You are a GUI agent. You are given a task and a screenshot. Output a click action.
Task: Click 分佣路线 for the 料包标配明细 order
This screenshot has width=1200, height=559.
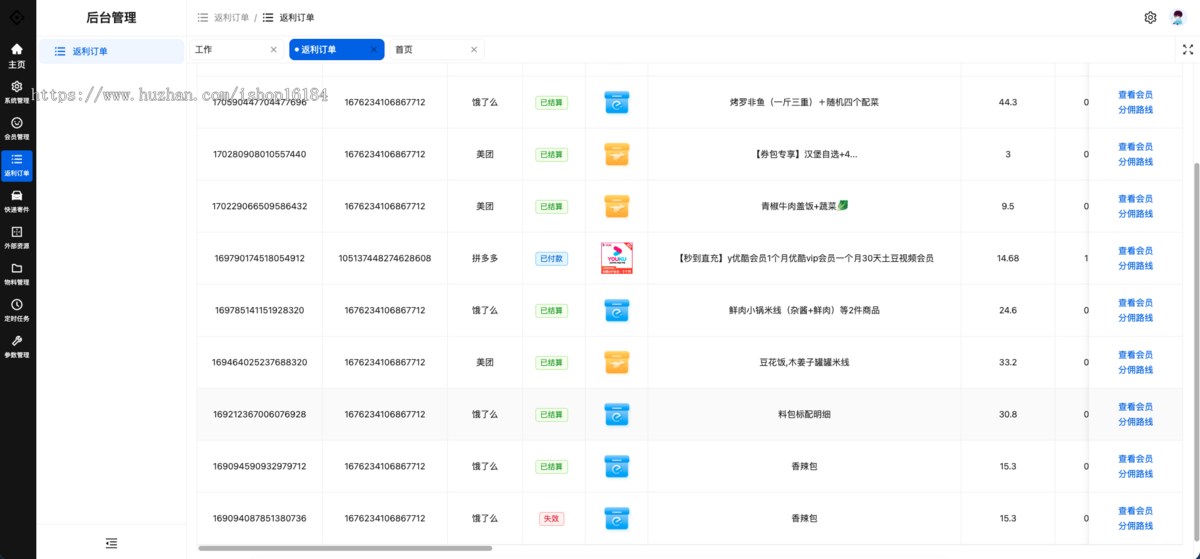(1135, 422)
